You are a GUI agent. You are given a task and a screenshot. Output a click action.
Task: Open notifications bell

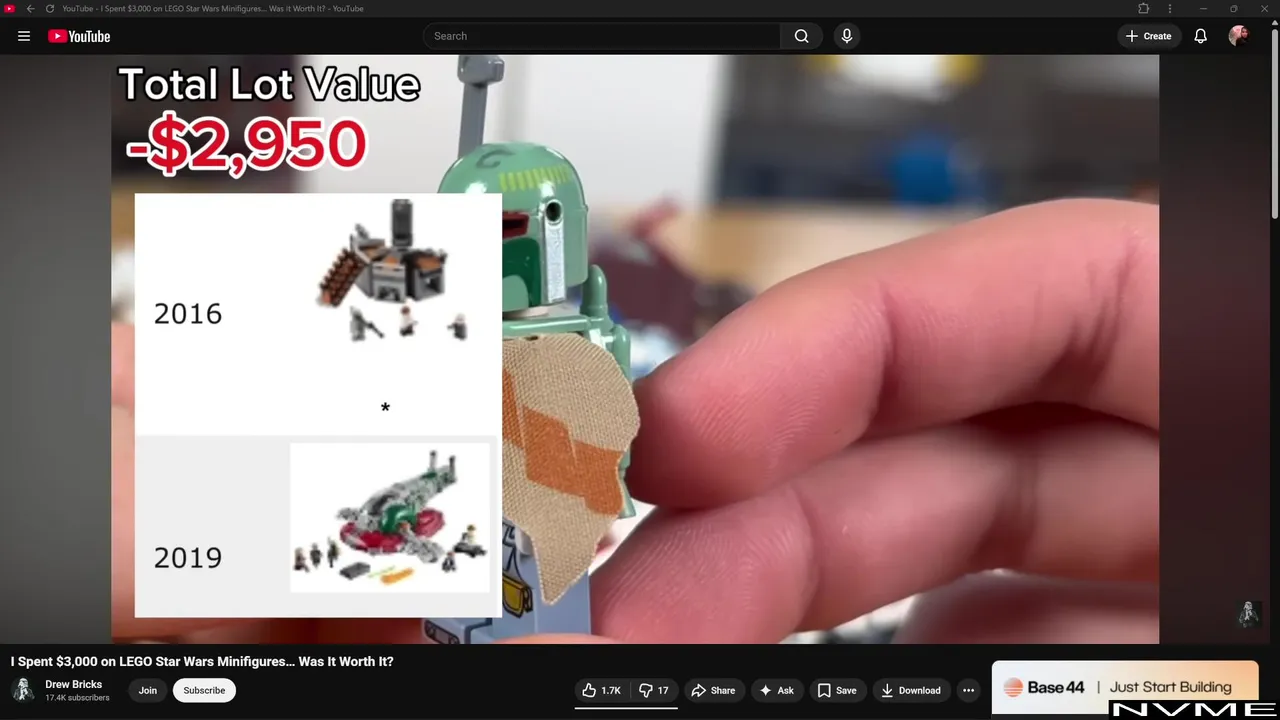[1201, 36]
